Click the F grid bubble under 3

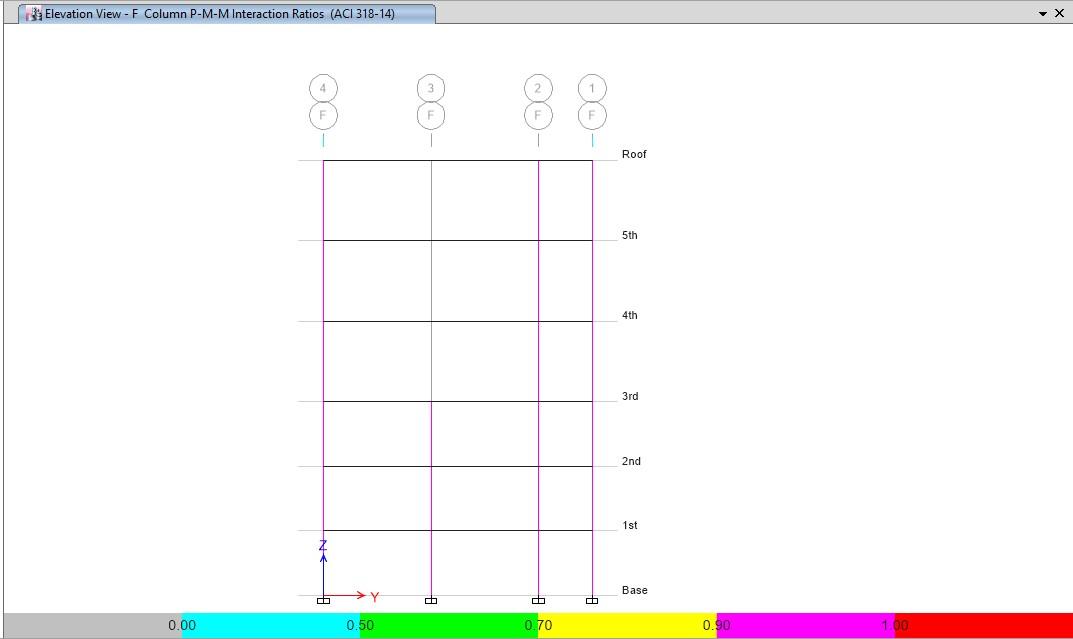[x=430, y=116]
